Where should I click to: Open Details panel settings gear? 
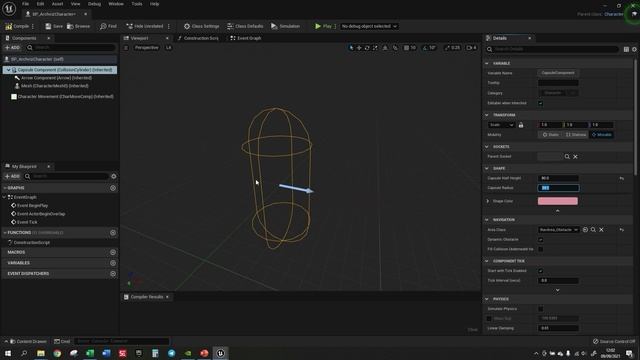pos(634,49)
